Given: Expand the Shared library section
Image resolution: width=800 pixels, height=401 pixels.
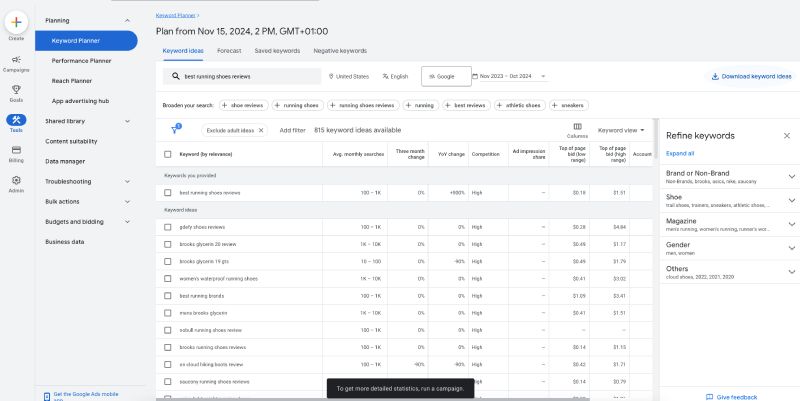Looking at the screenshot, I should pos(127,121).
